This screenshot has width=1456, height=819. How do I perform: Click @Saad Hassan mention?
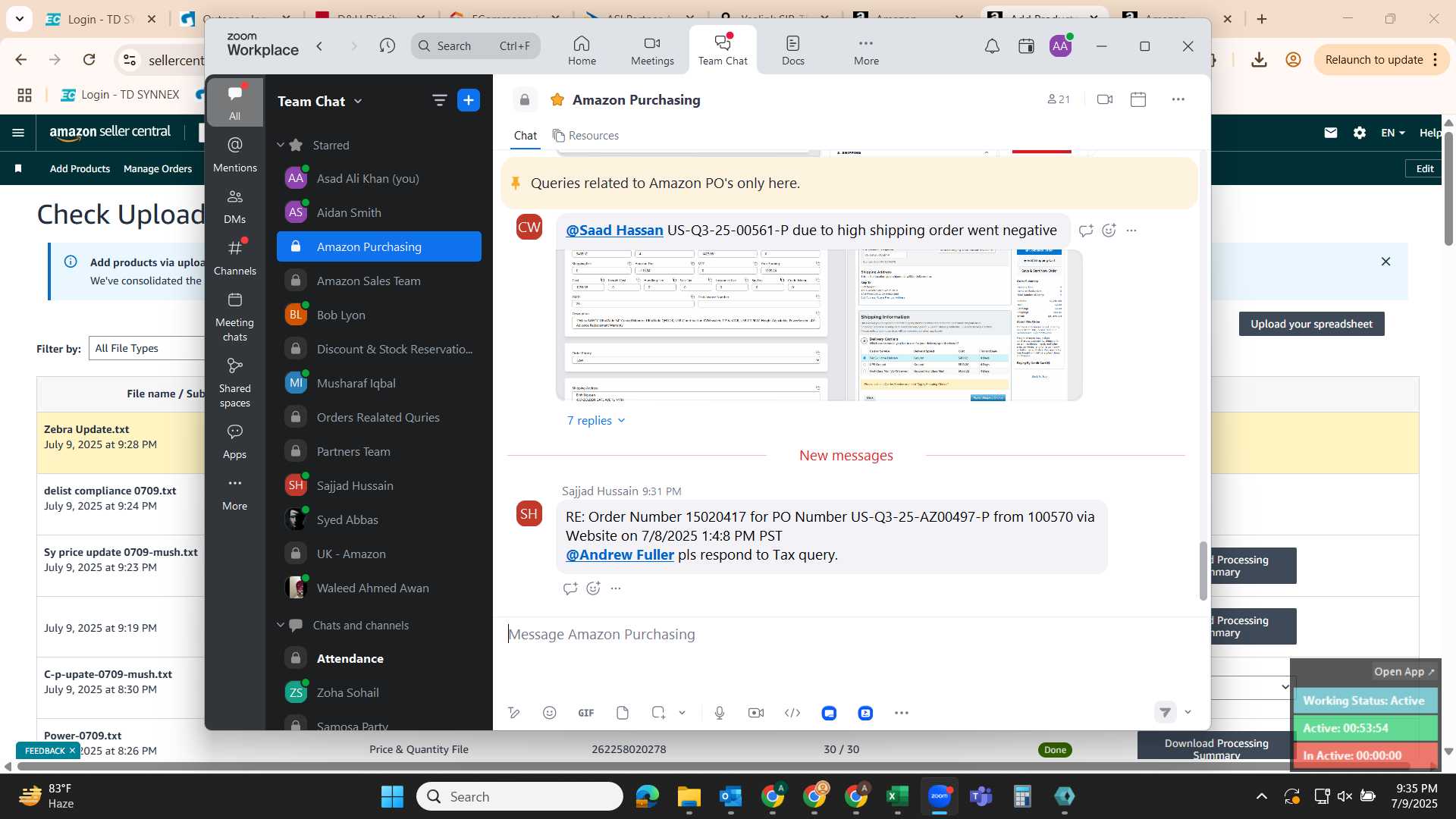614,230
